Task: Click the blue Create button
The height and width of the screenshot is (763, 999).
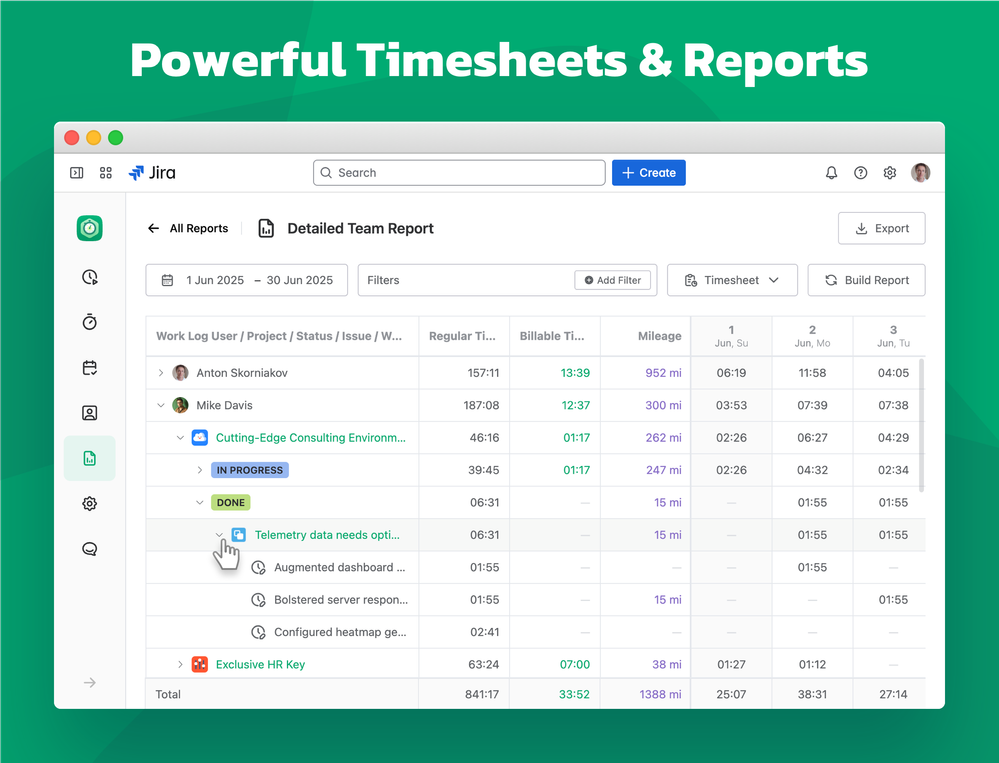Action: (649, 173)
